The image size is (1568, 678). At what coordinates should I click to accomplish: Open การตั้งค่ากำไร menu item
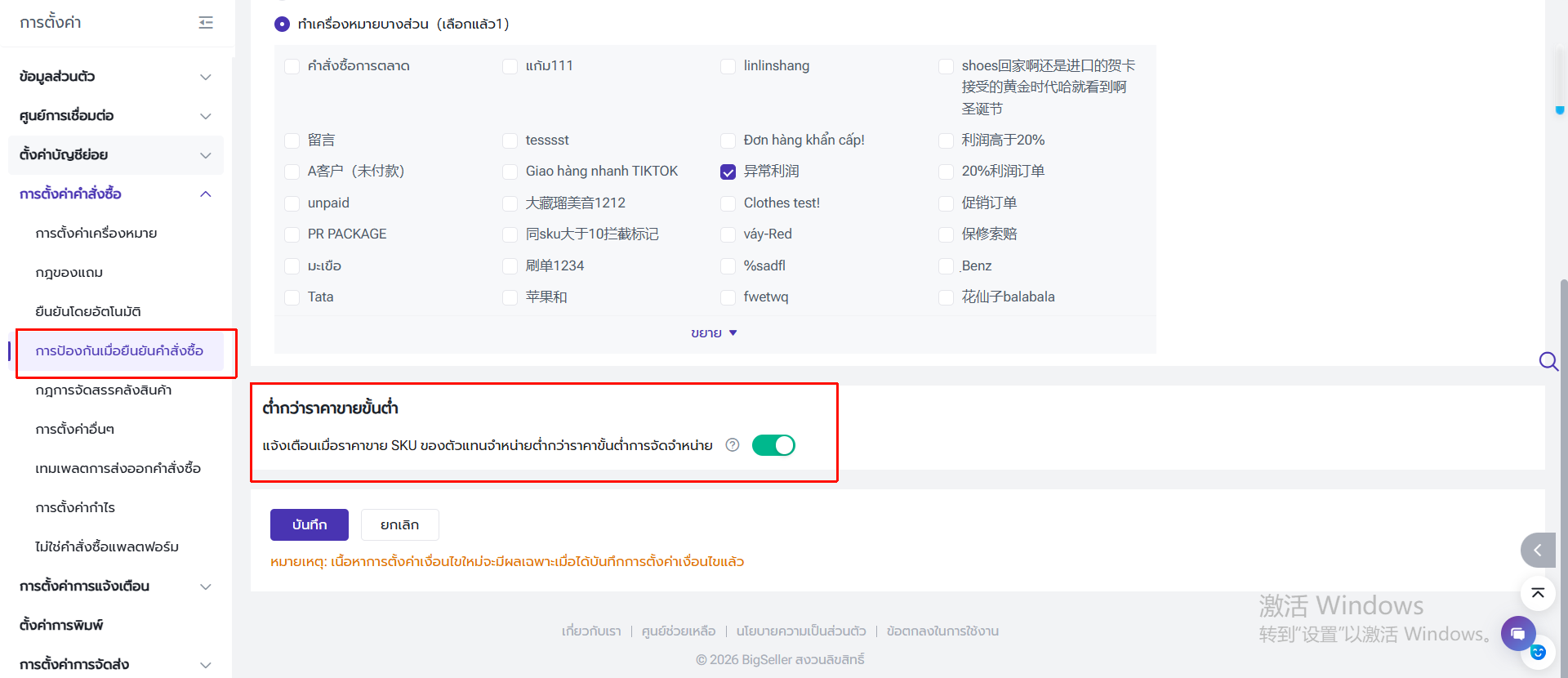(x=75, y=508)
